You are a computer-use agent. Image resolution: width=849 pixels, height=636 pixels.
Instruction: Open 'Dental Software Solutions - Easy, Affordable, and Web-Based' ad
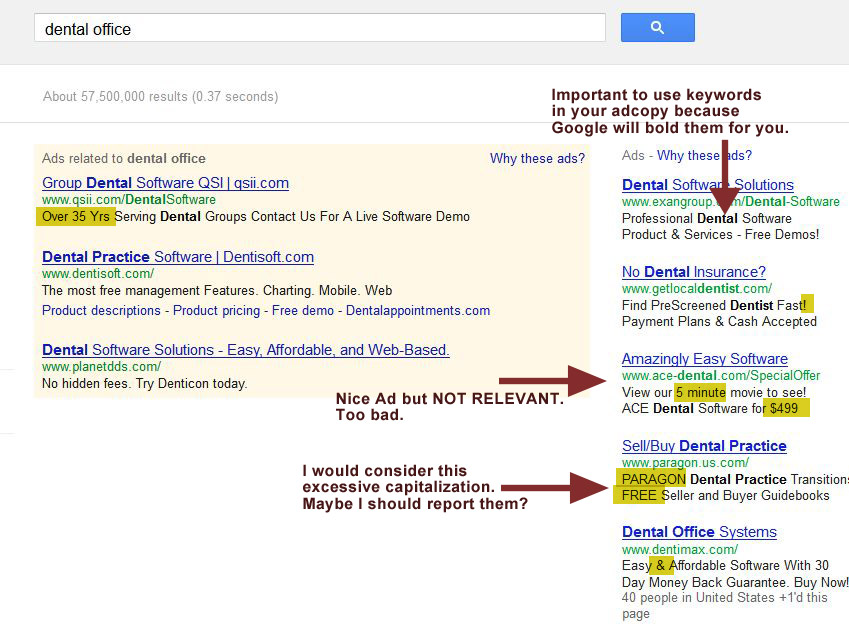[x=245, y=350]
